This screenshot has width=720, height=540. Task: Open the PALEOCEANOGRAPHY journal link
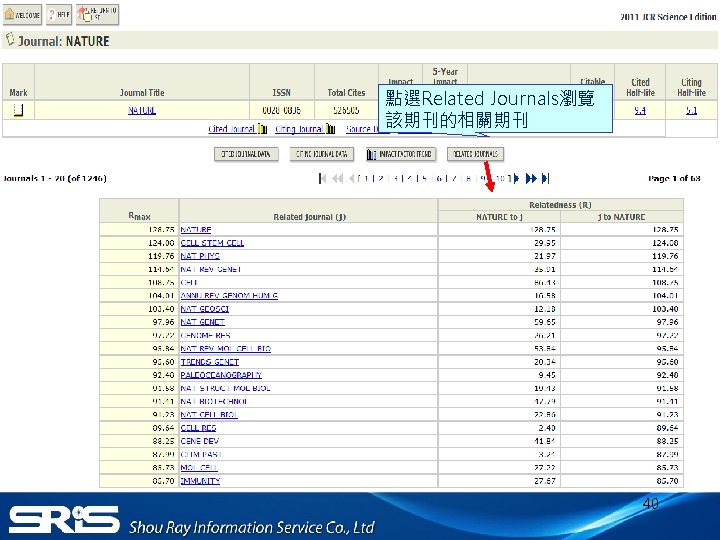pyautogui.click(x=221, y=375)
